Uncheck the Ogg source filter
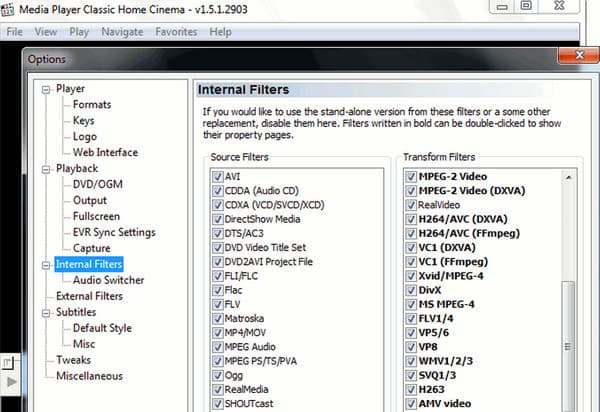Screen dimensions: 600x412 218,375
